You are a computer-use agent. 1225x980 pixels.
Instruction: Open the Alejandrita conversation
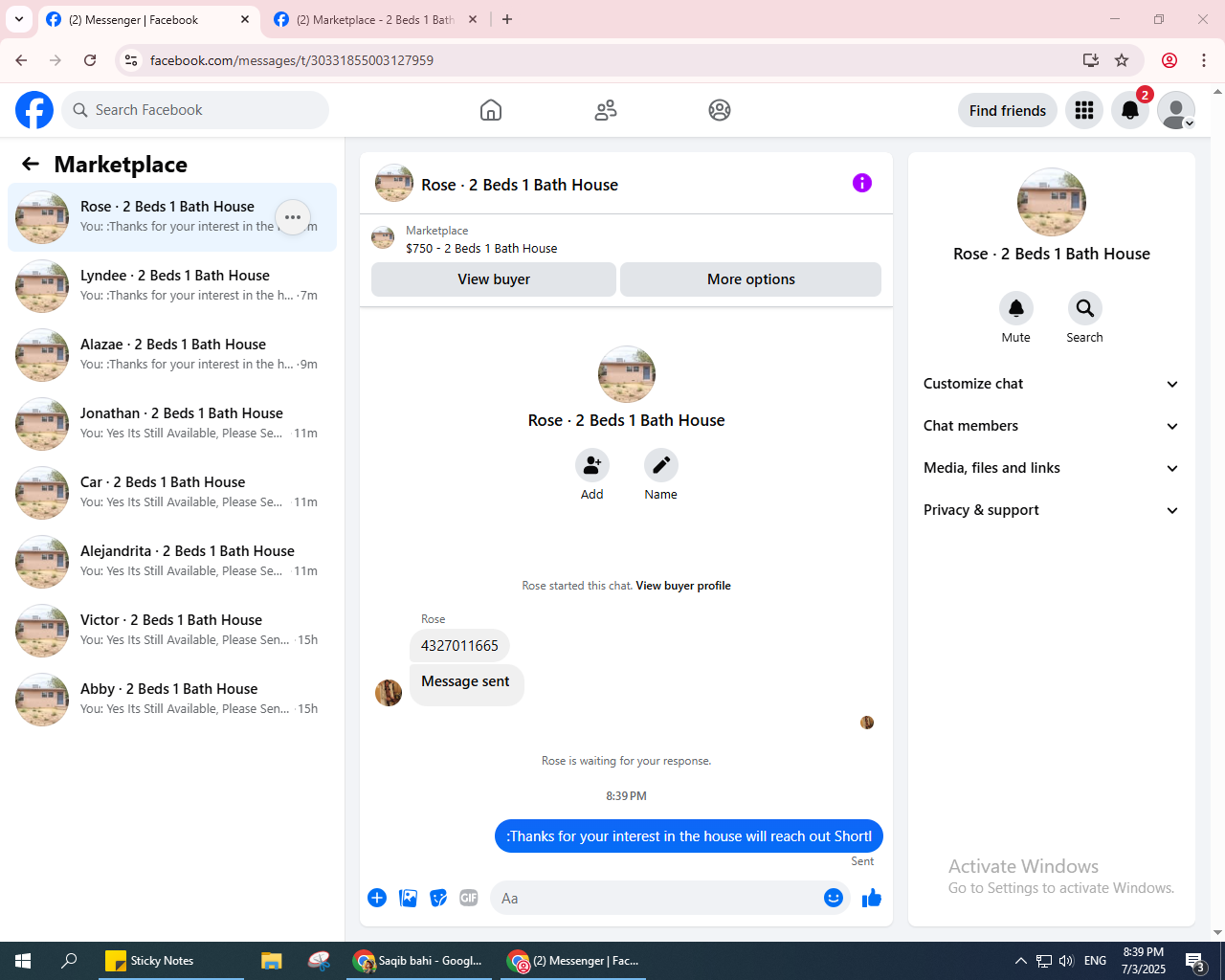coord(172,562)
